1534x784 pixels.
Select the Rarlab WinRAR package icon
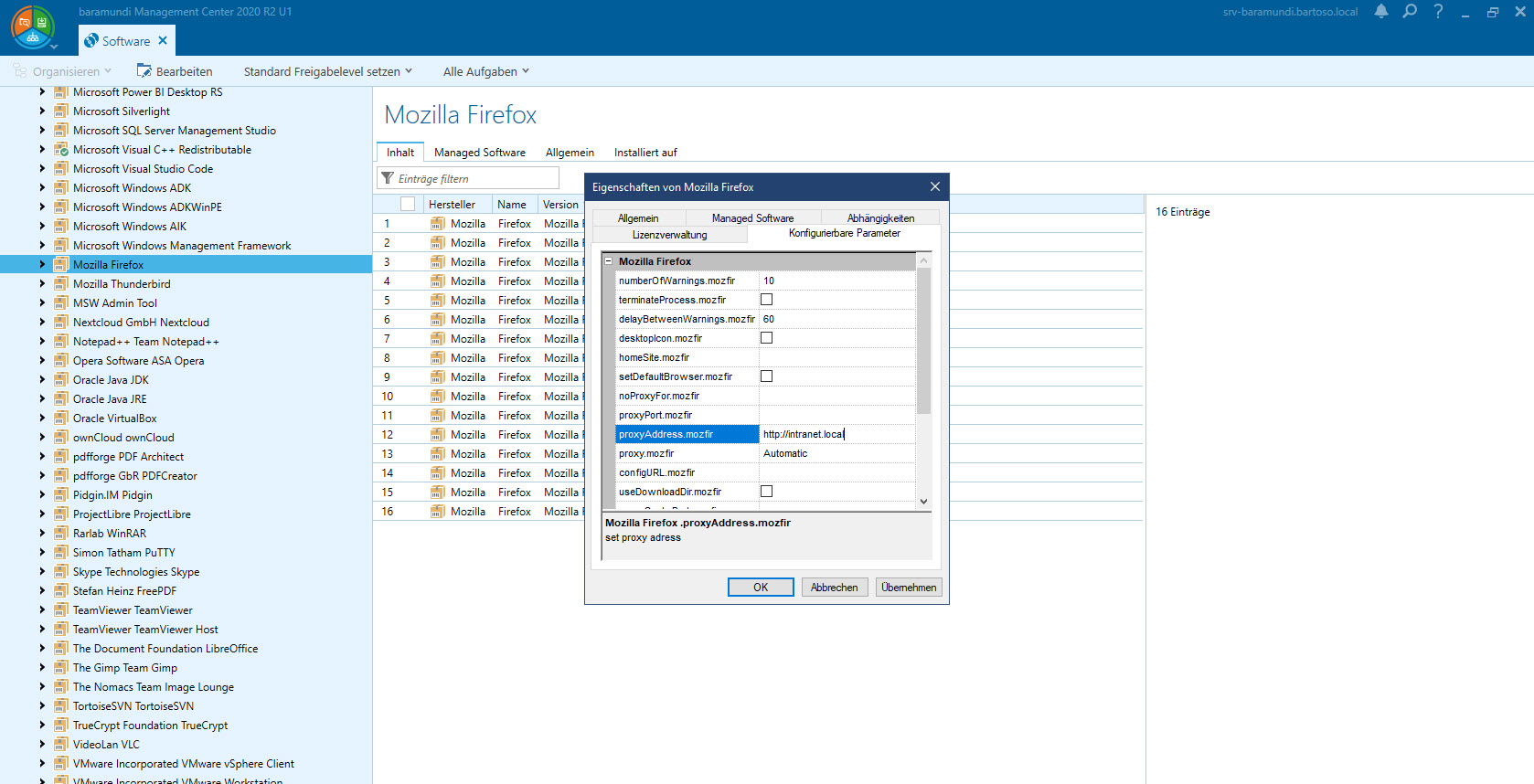coord(61,534)
